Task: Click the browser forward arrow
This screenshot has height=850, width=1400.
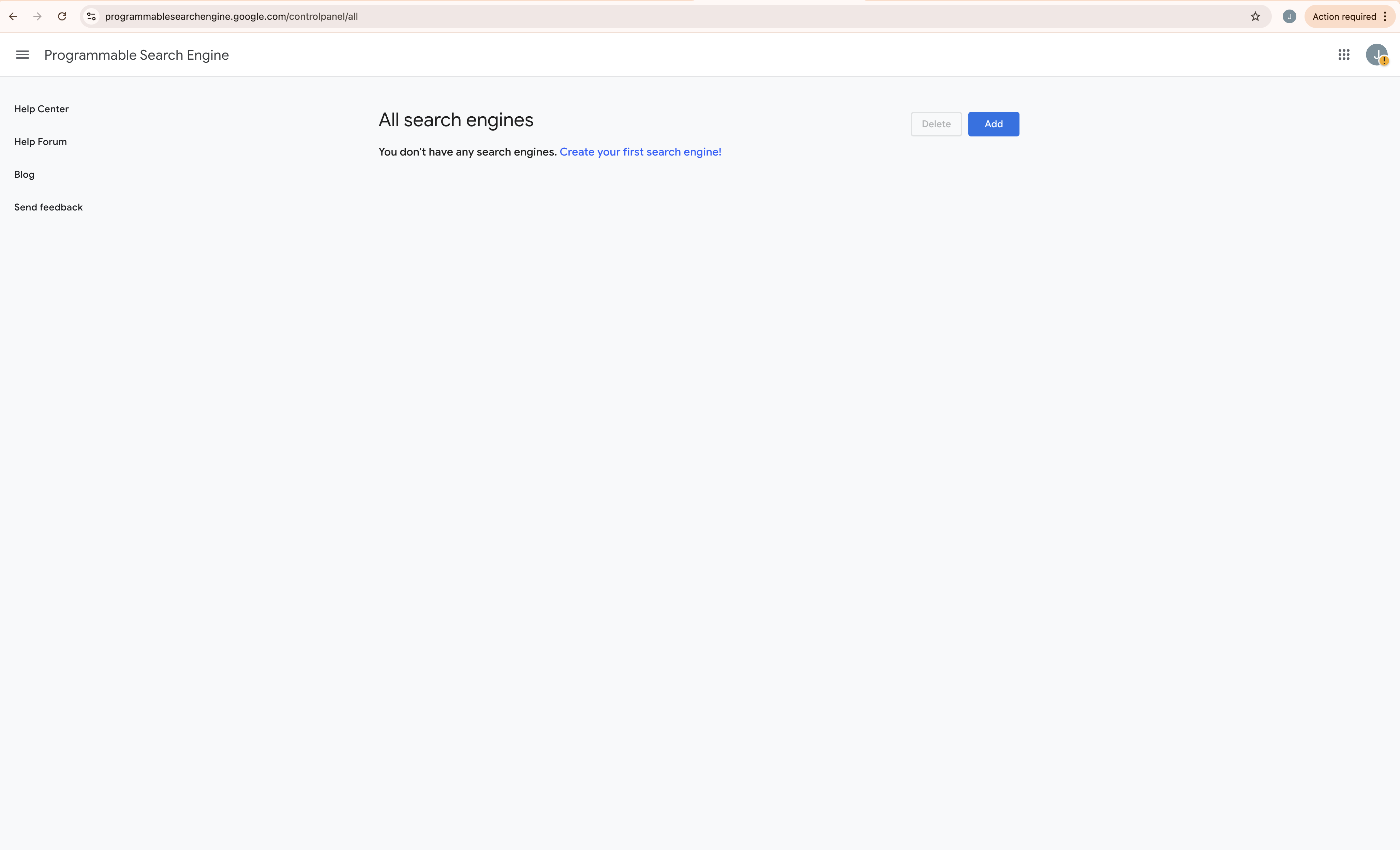Action: (x=38, y=16)
